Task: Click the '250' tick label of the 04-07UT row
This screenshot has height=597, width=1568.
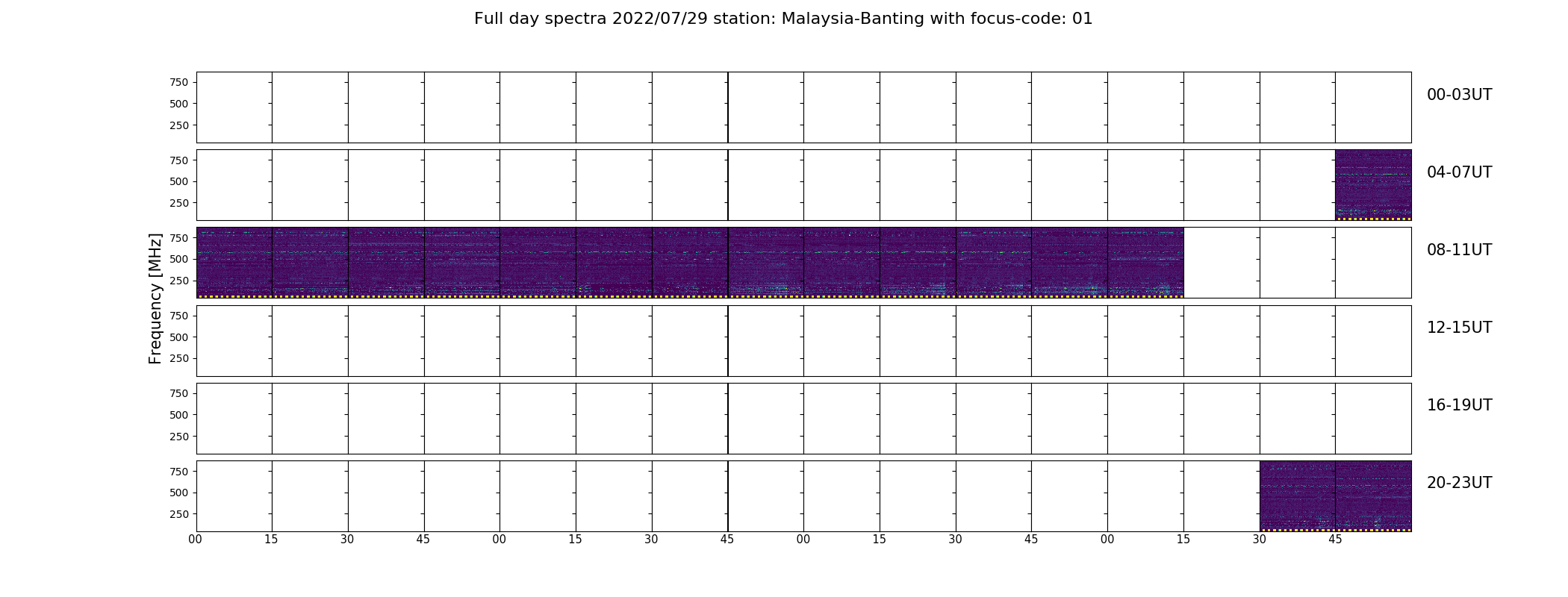Action: click(178, 203)
